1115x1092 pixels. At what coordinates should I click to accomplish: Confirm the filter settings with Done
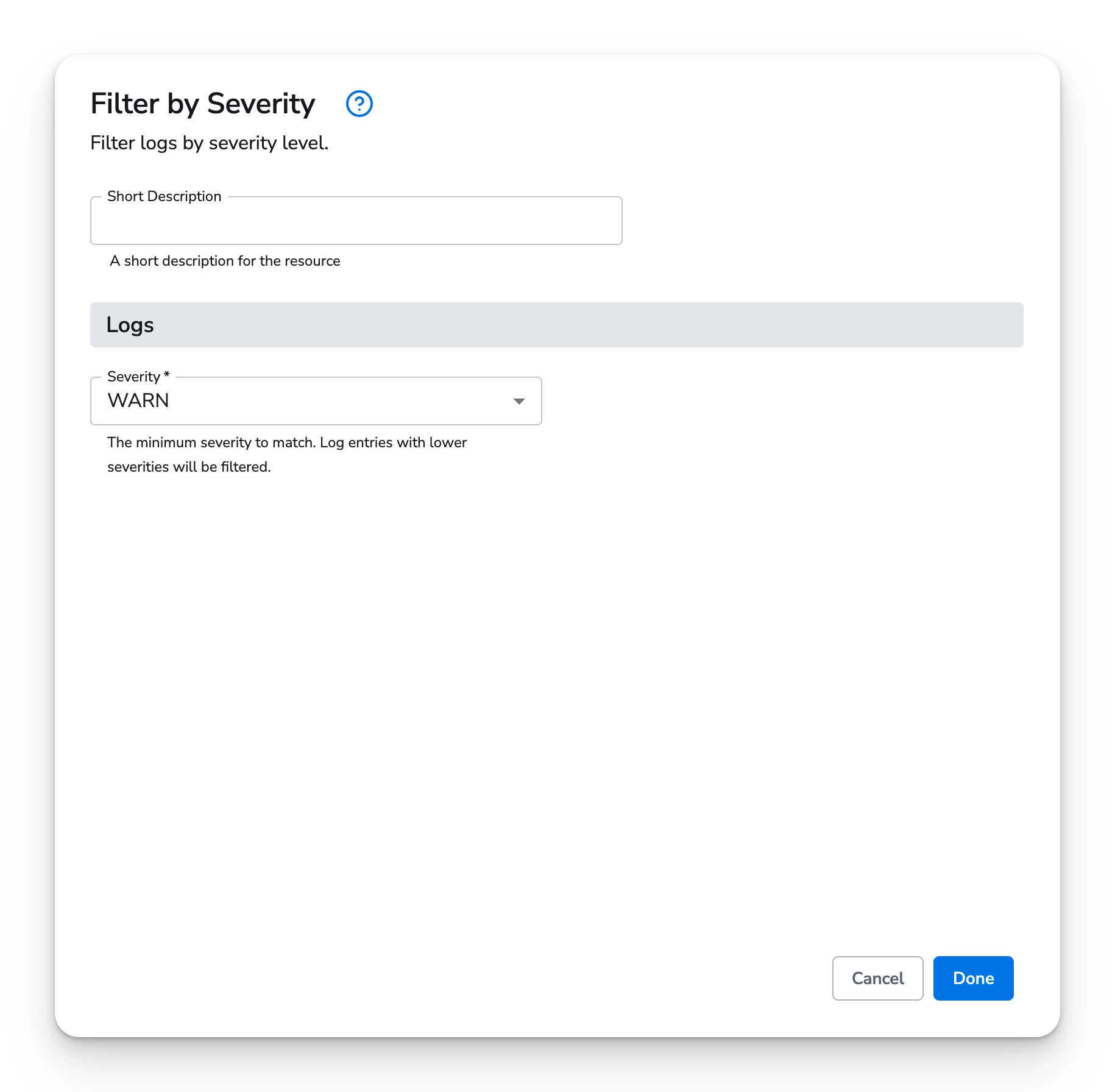click(972, 978)
